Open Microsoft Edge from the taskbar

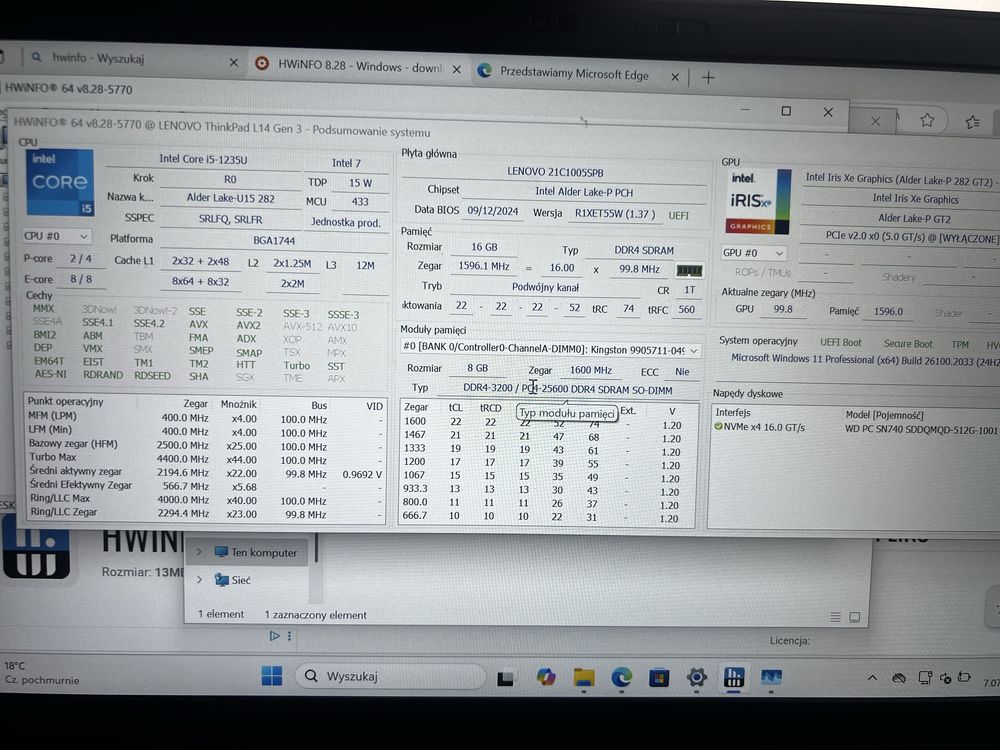[x=621, y=677]
